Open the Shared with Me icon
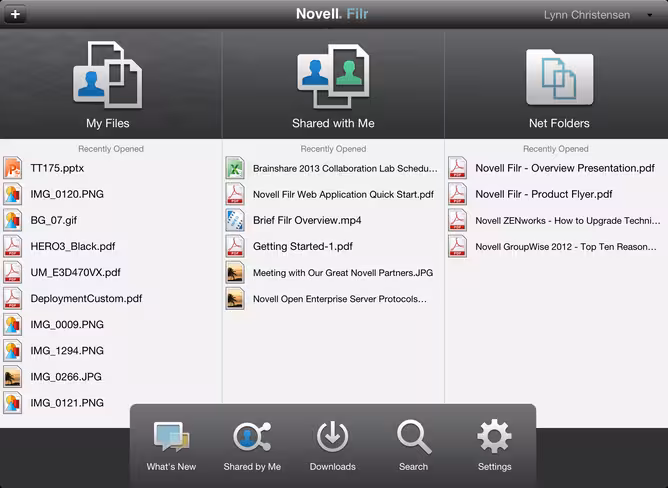The width and height of the screenshot is (668, 488). pos(333,76)
